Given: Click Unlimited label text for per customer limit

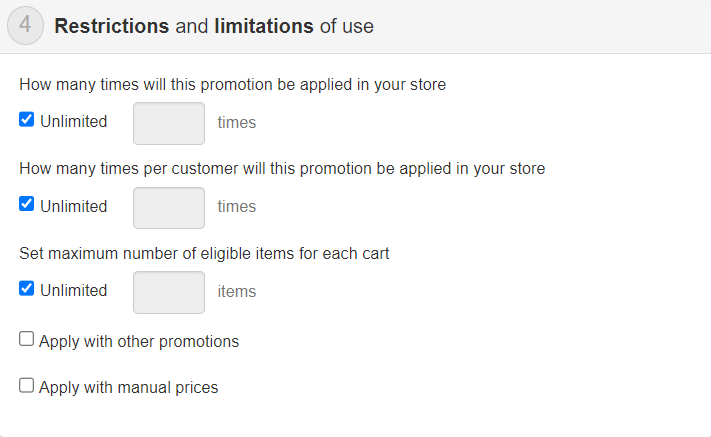Looking at the screenshot, I should [73, 206].
